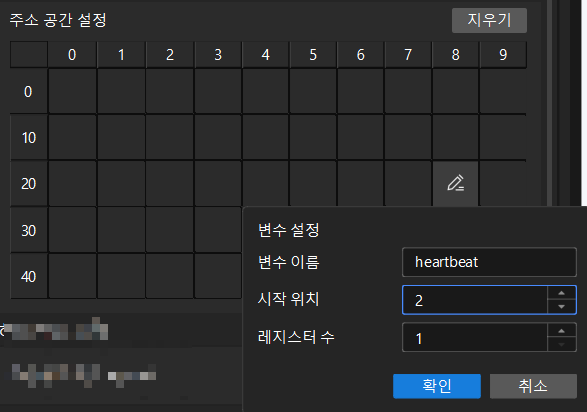Viewport: 587px width, 412px height.
Task: Select the grid cell at row 10, column 1
Action: click(x=121, y=137)
